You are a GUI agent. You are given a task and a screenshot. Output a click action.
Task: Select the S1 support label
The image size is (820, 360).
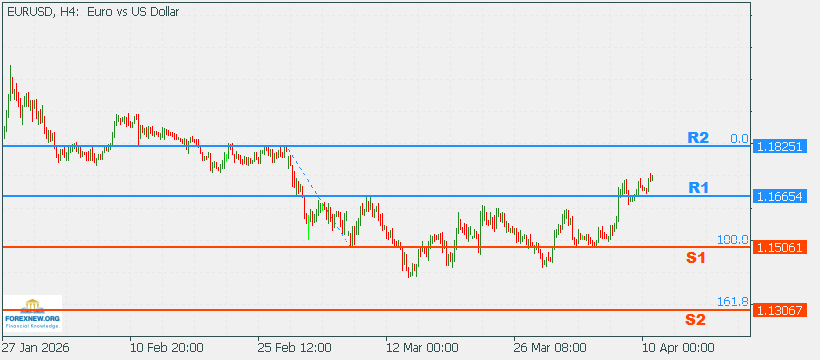[x=697, y=257]
